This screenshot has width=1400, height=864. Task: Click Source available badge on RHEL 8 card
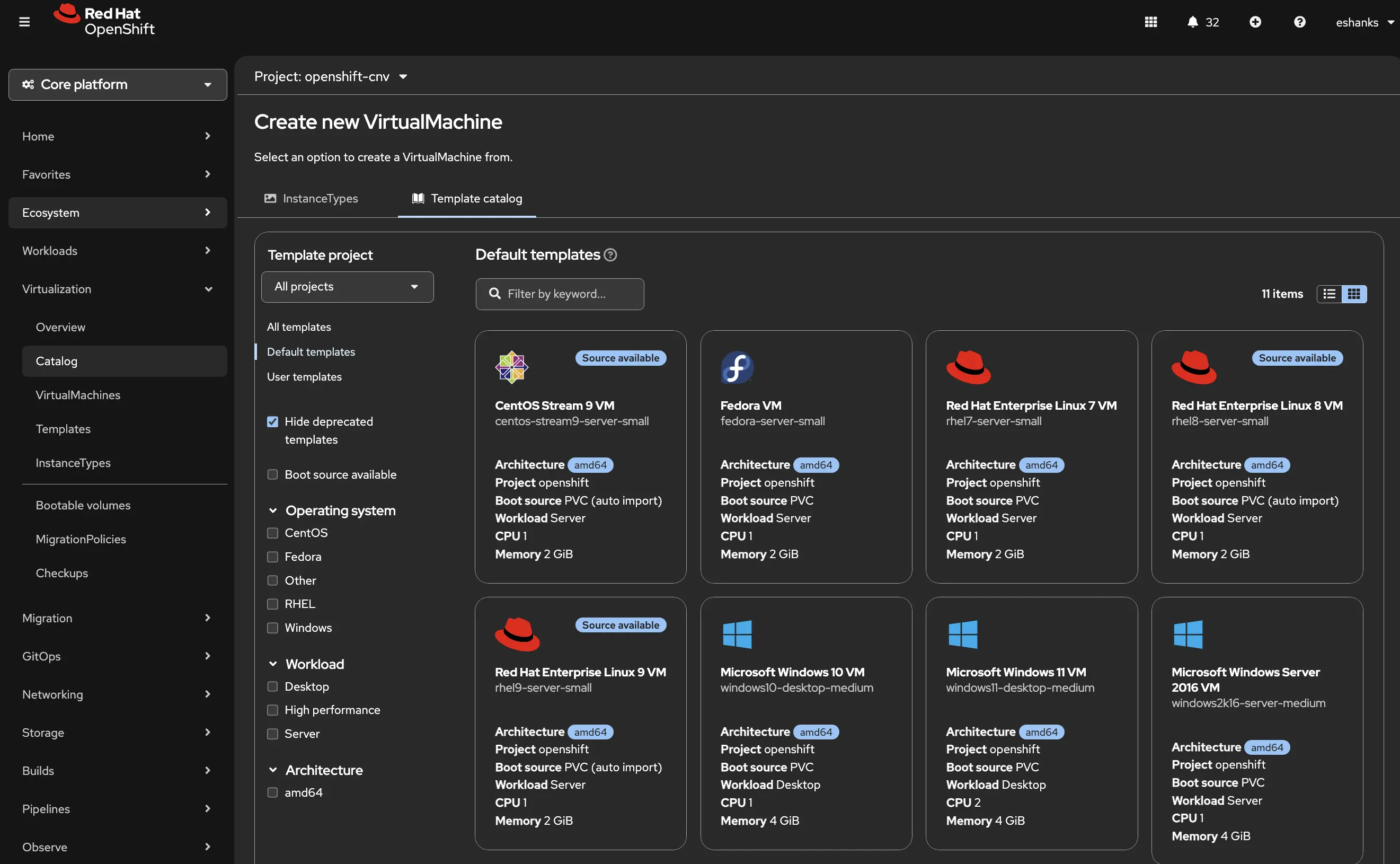click(x=1297, y=358)
